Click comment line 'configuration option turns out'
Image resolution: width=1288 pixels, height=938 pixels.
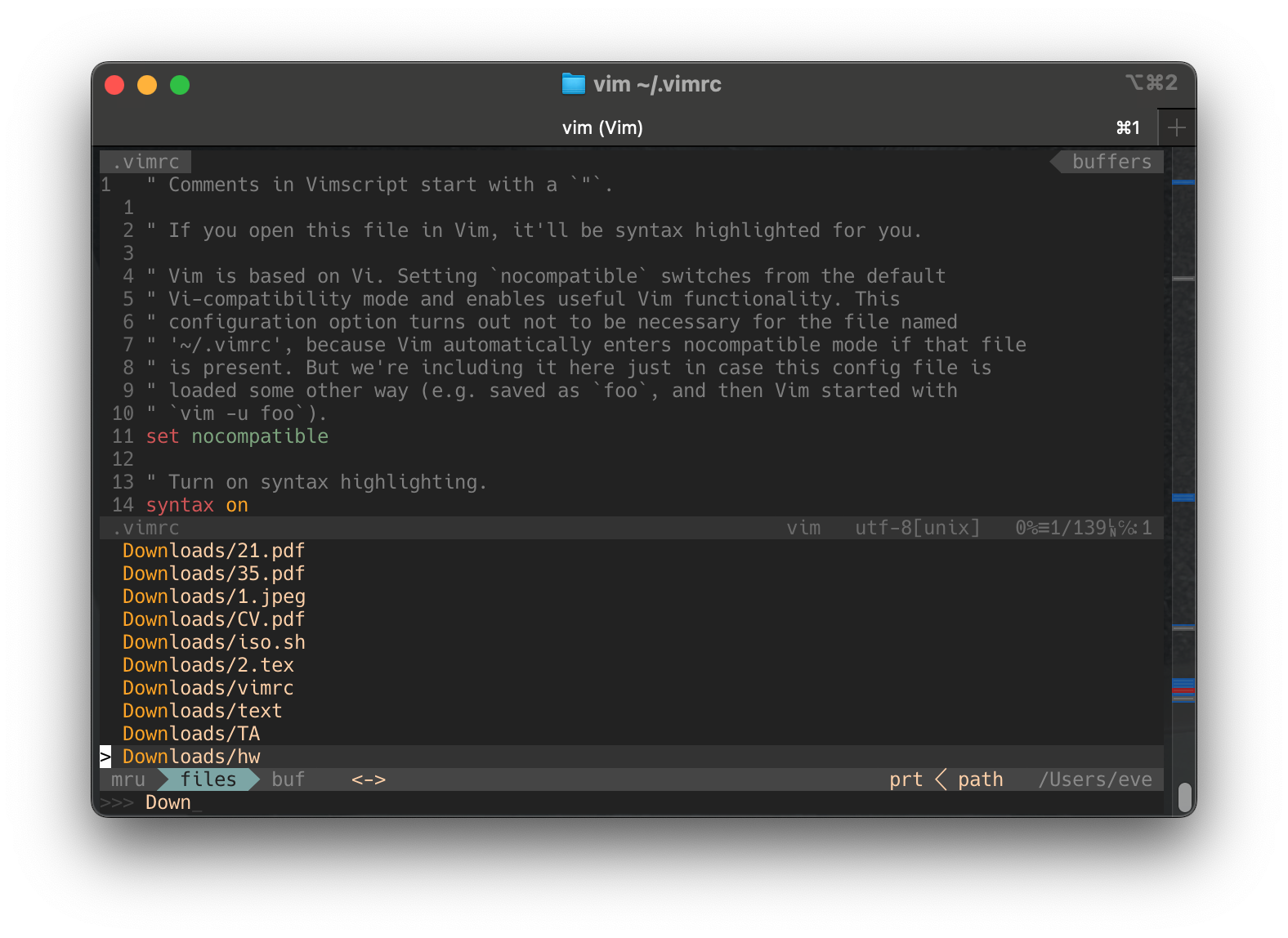tap(552, 322)
